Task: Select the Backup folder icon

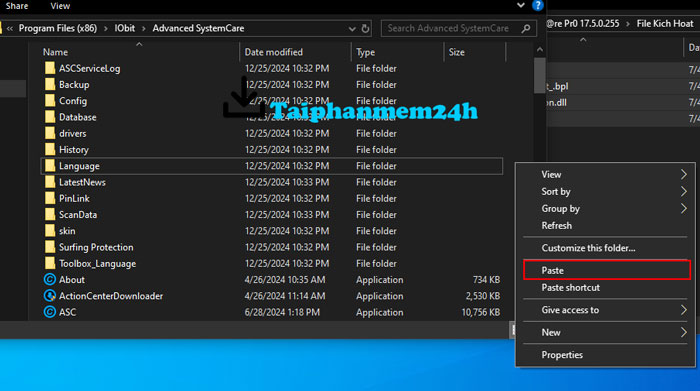Action: click(50, 84)
